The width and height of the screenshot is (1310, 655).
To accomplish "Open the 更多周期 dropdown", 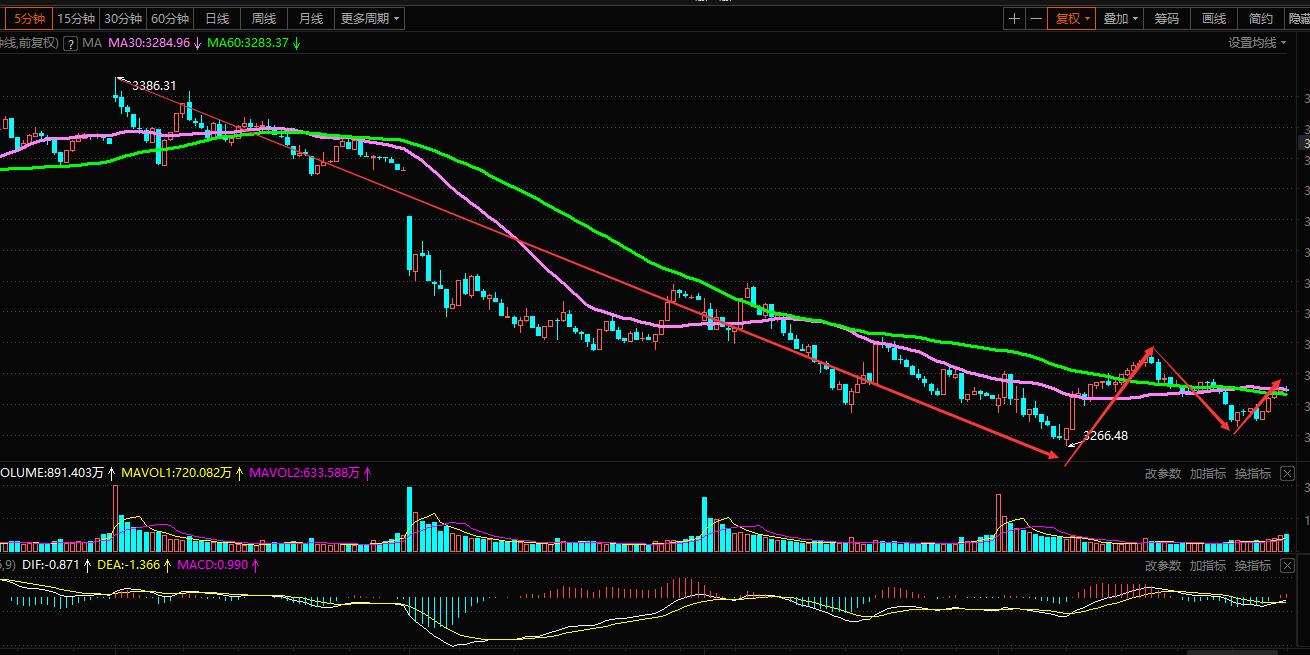I will (370, 18).
